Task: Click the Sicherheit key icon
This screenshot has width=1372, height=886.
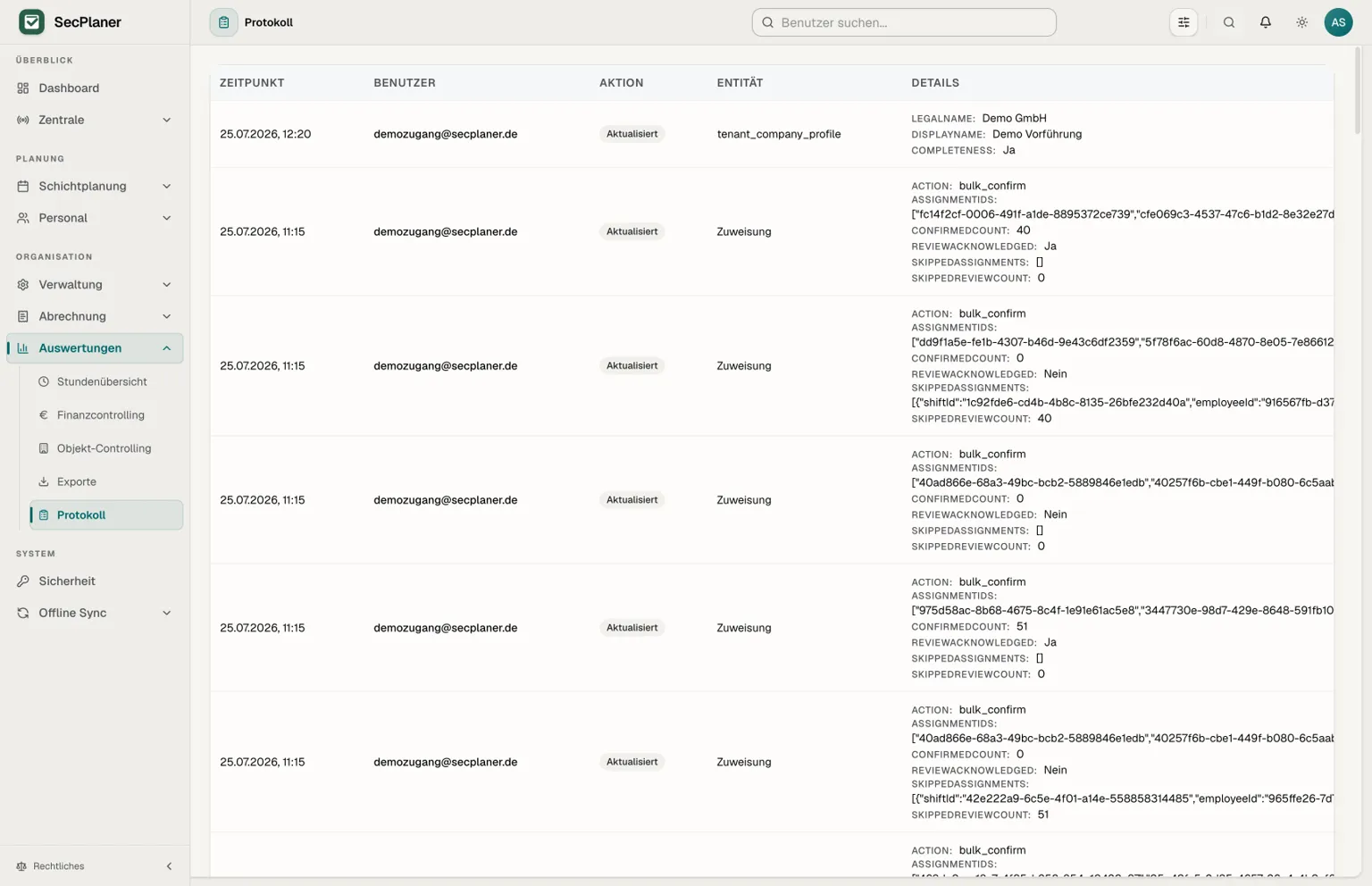Action: point(23,581)
